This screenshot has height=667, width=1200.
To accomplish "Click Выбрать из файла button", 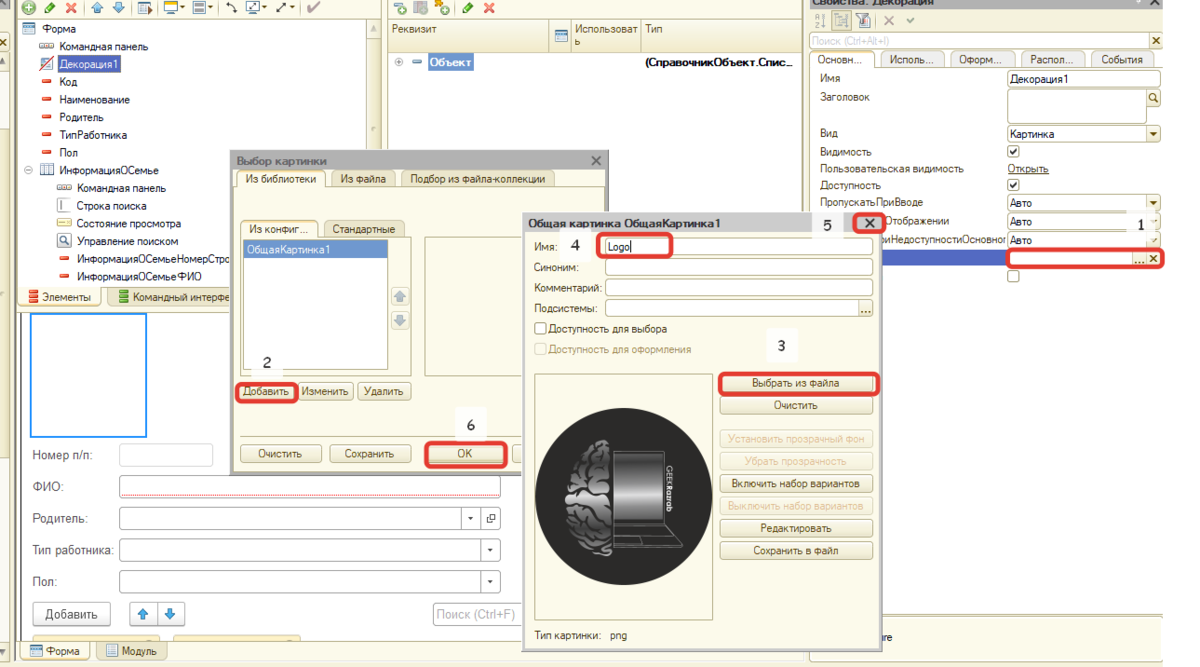I will (x=797, y=383).
